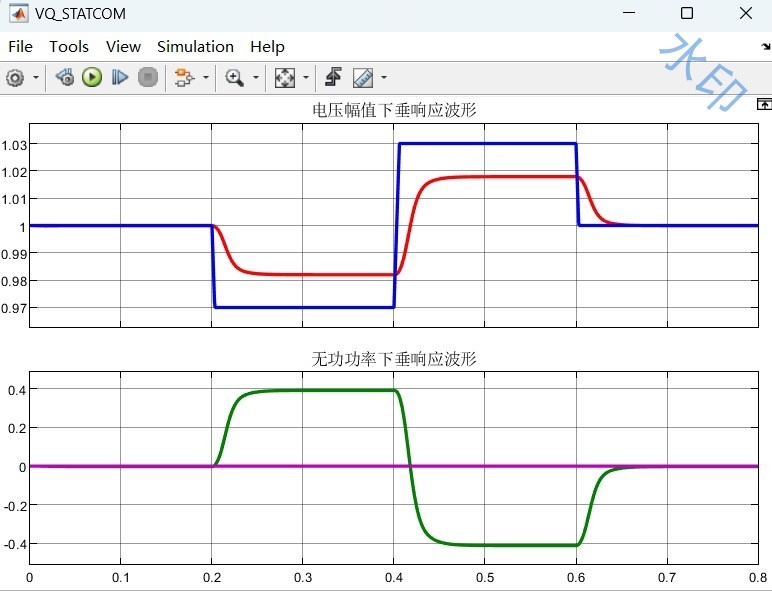The image size is (772, 591).
Task: Click the Step Back button
Action: tap(64, 77)
